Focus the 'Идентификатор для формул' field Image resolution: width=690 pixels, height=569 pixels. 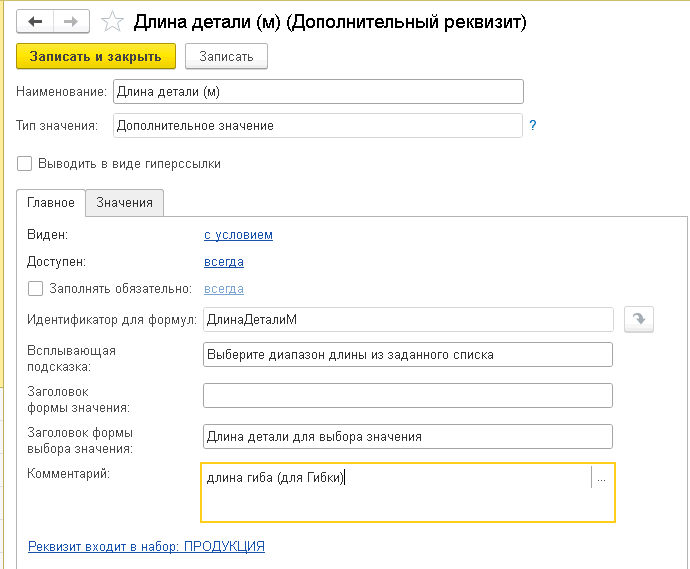[x=407, y=319]
